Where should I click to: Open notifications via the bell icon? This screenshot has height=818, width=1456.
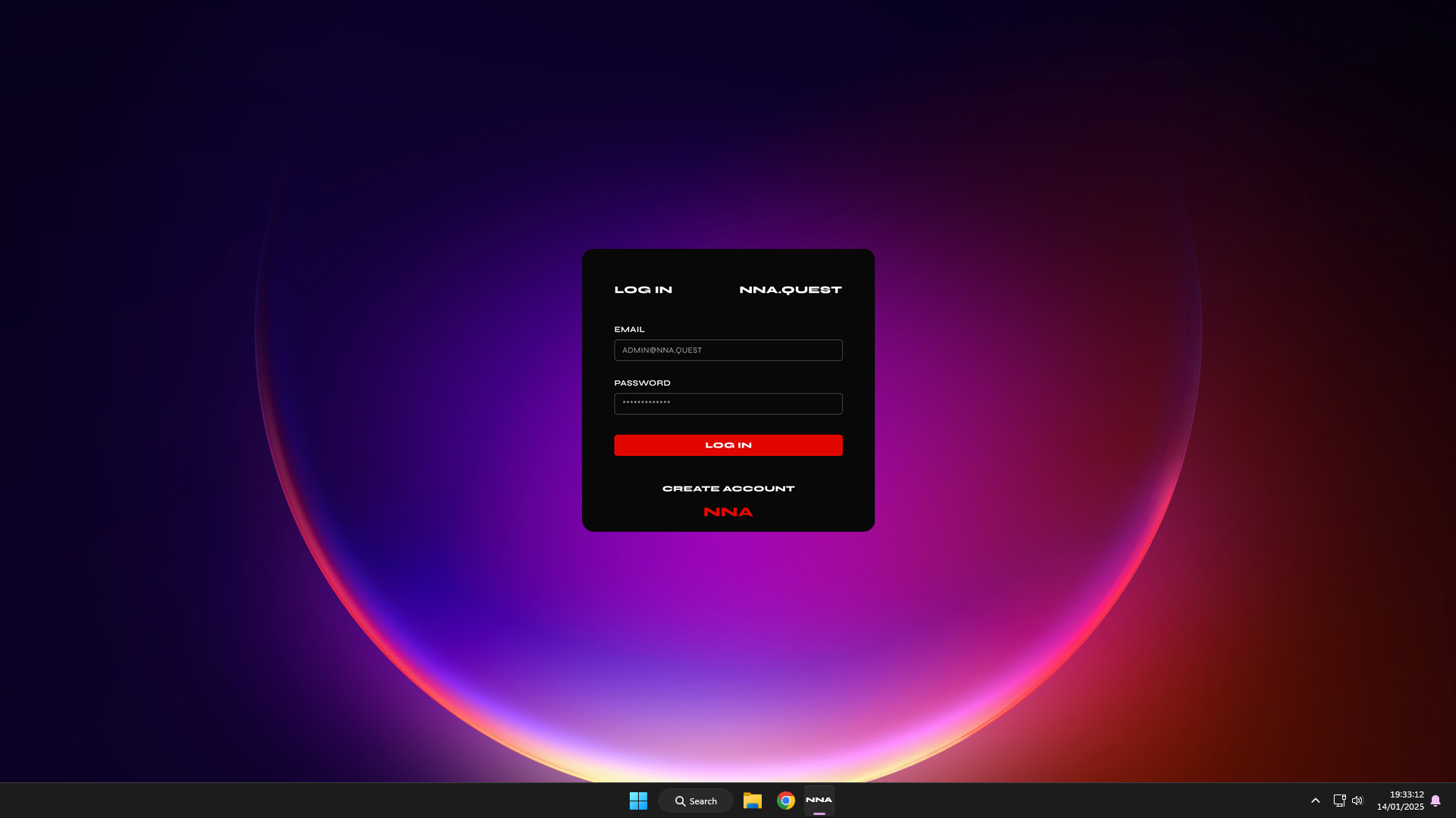point(1435,801)
